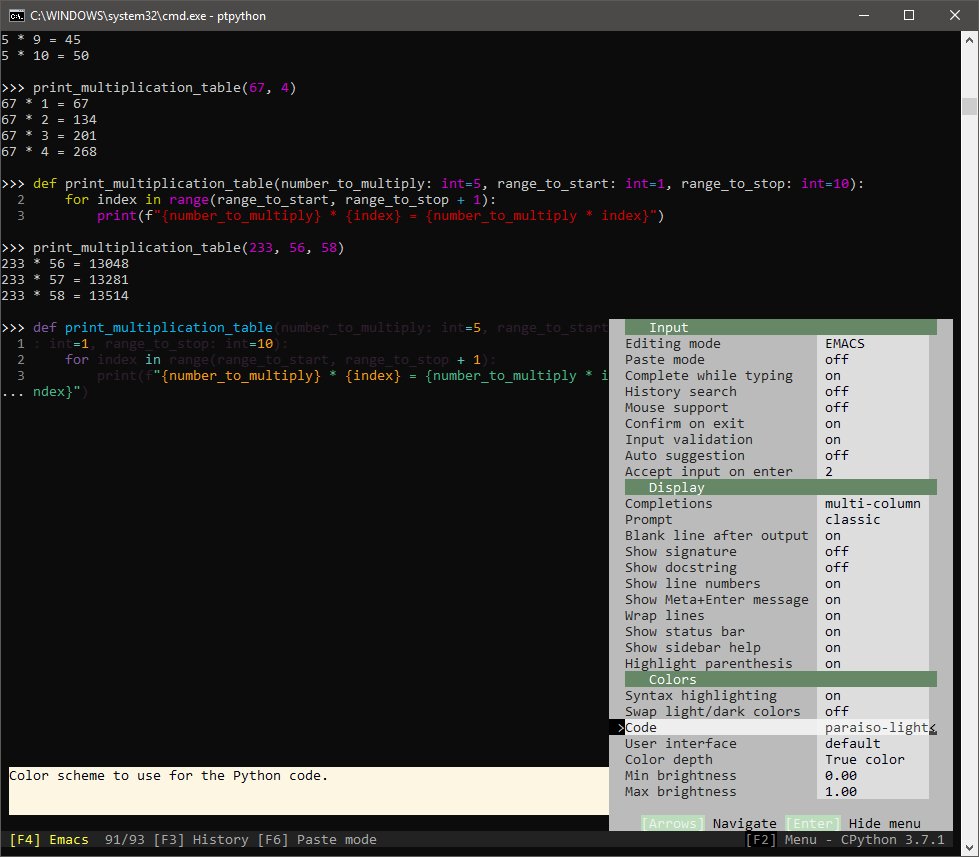Click the window scrollbar down arrow
This screenshot has height=857, width=979.
969,848
